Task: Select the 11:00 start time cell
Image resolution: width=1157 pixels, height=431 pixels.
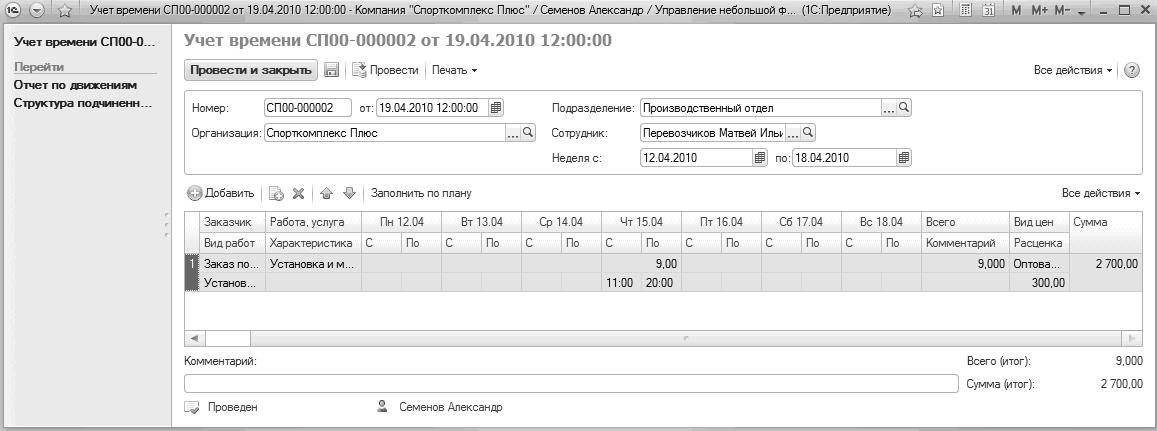Action: [621, 282]
